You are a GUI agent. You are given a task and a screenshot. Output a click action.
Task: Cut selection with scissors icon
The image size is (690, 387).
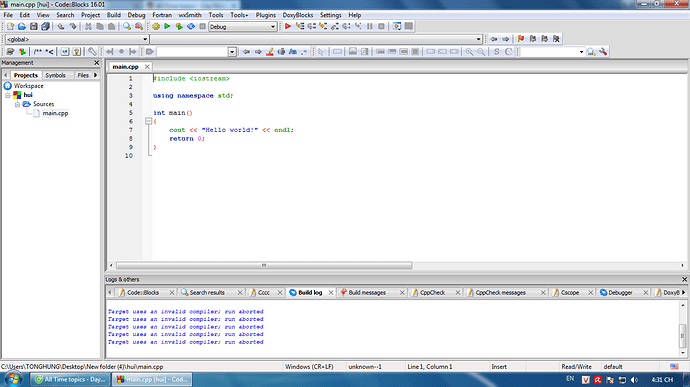point(88,27)
